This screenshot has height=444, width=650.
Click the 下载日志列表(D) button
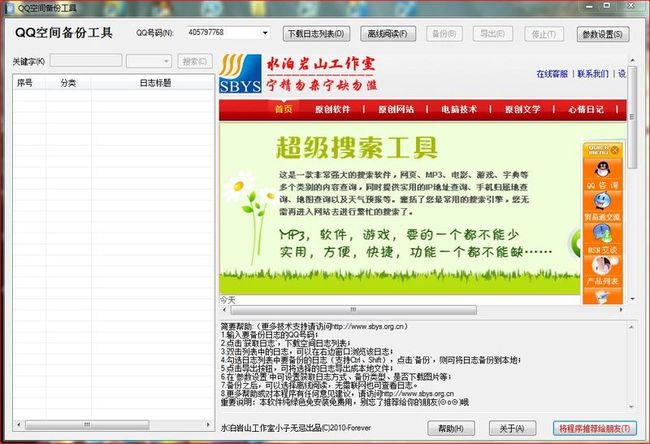click(x=316, y=34)
